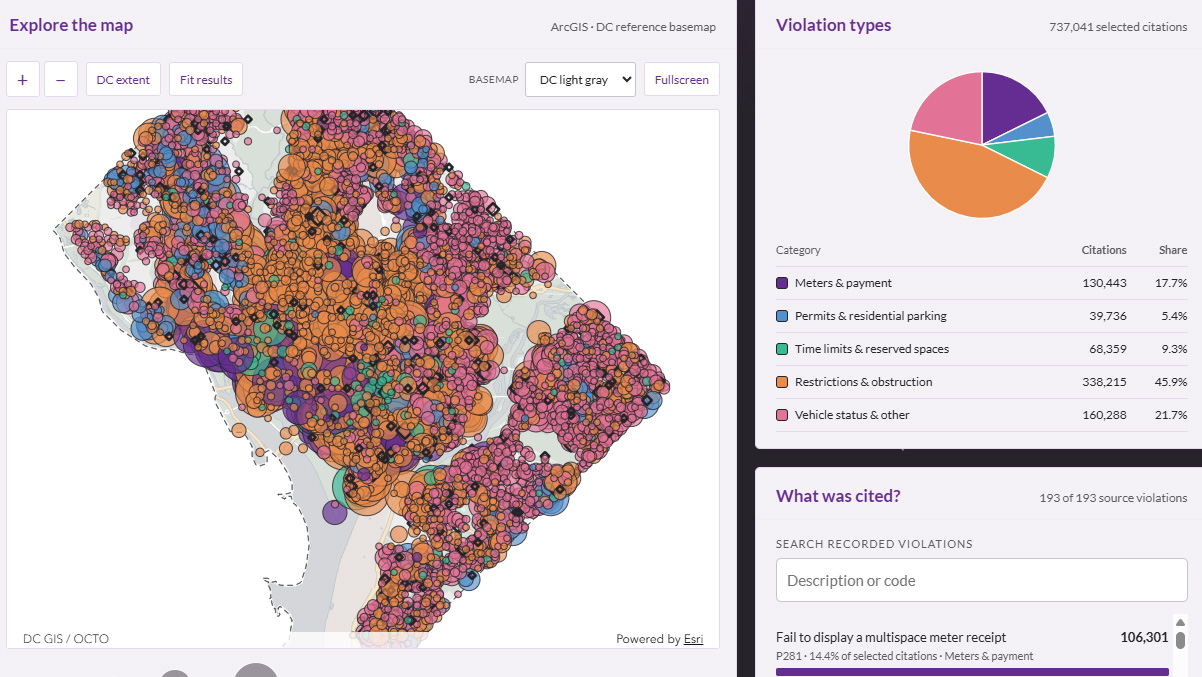Click the Time limits & reserved spaces label

coord(872,349)
